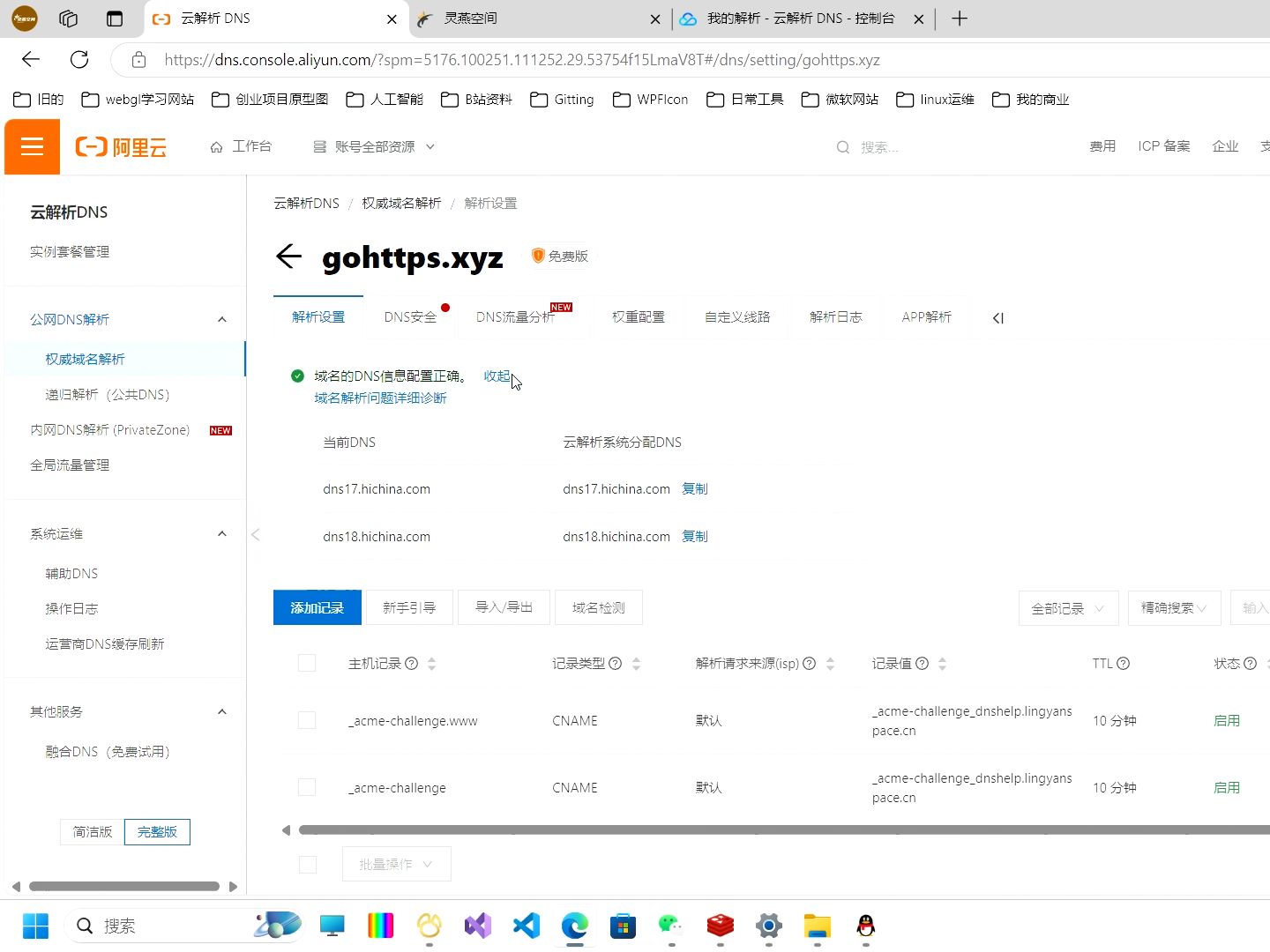The height and width of the screenshot is (952, 1270).
Task: Copy dns17.hichina.com via 复制 link
Action: pyautogui.click(x=695, y=488)
